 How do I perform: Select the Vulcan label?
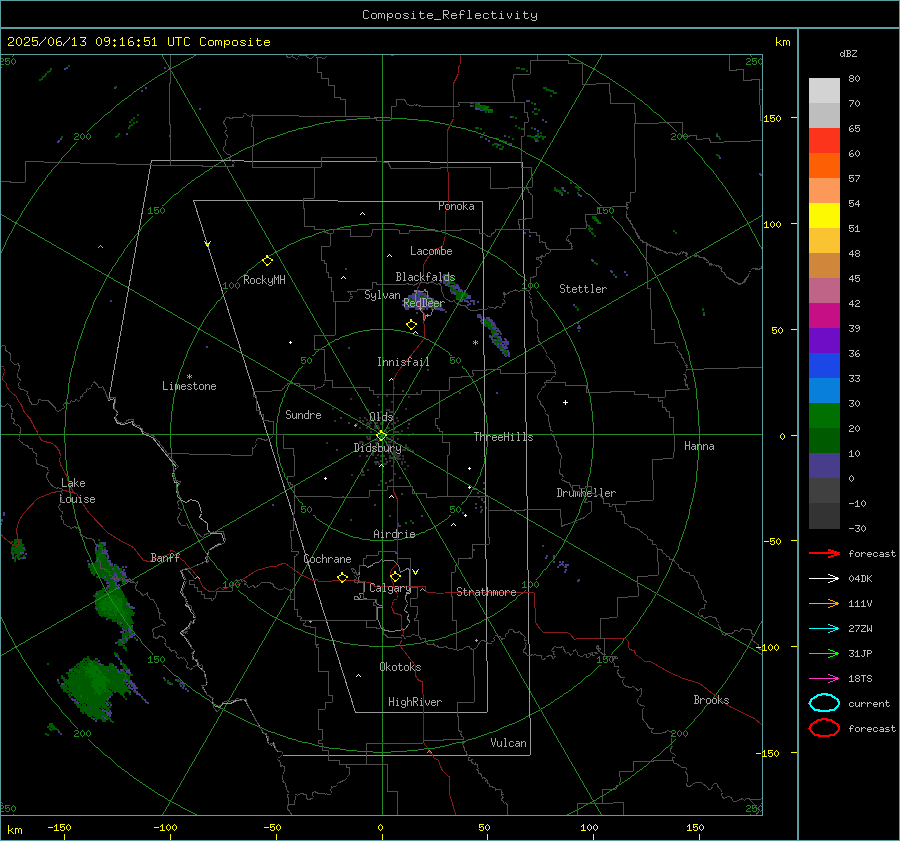coord(508,743)
